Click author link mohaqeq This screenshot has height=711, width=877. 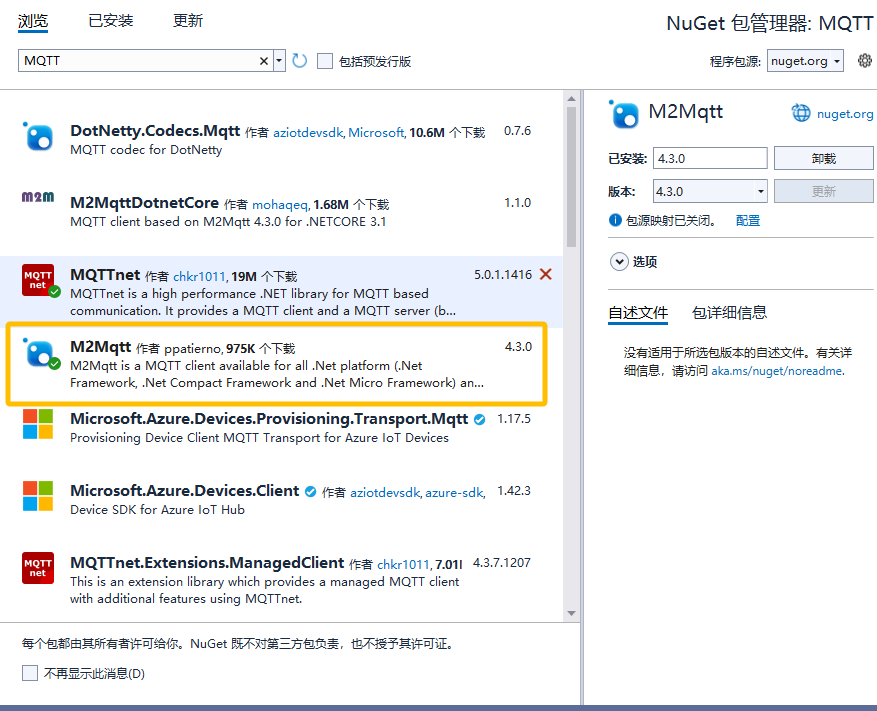[x=280, y=205]
